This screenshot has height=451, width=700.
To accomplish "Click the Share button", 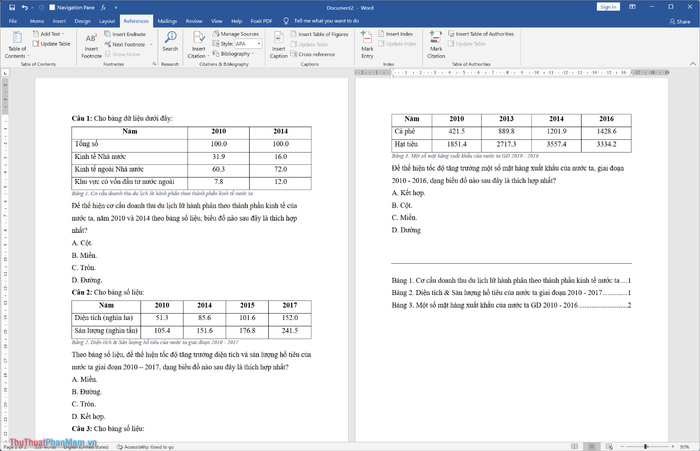I will point(681,20).
